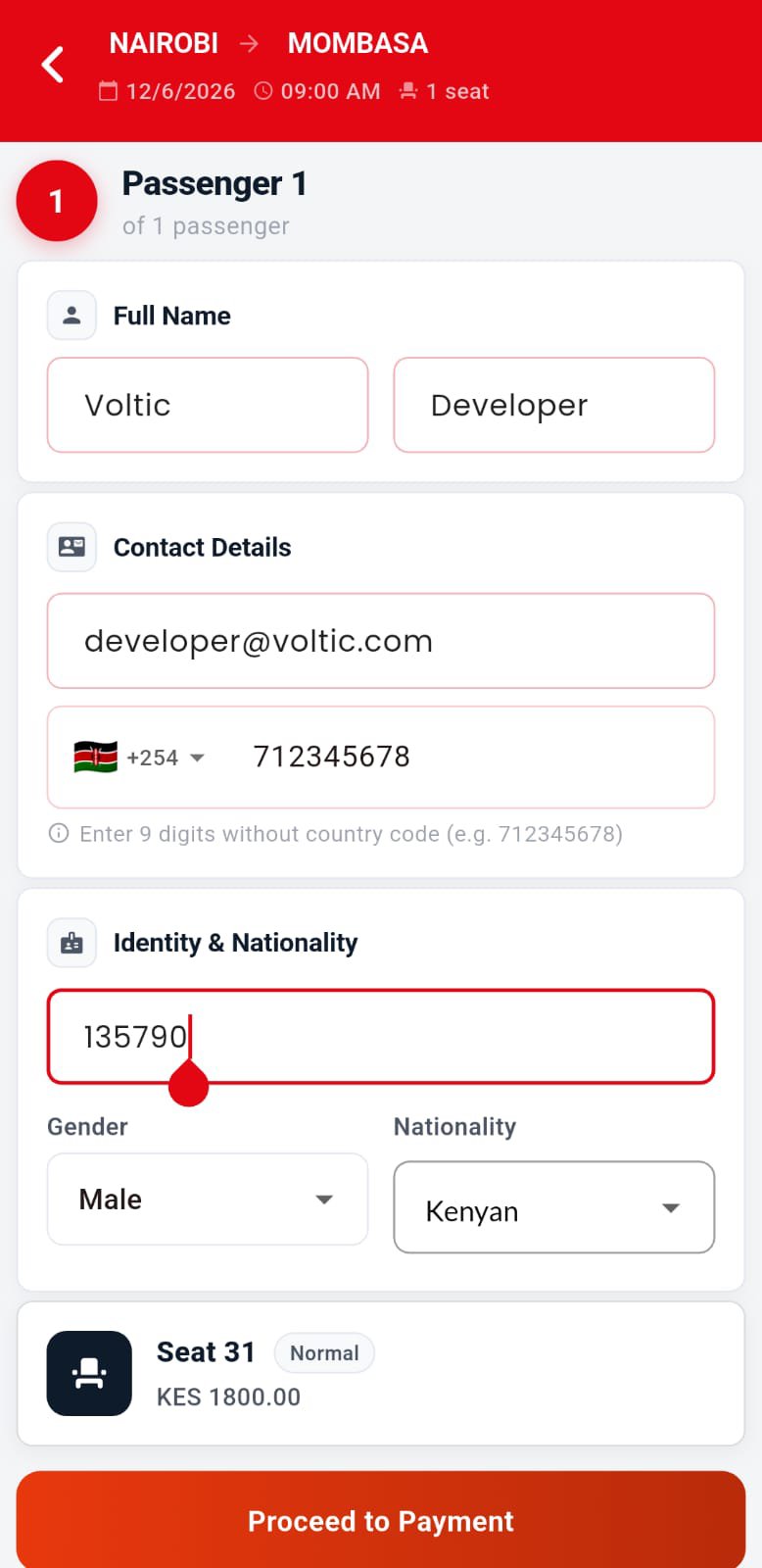Open the +254 country code dropdown

coord(139,758)
